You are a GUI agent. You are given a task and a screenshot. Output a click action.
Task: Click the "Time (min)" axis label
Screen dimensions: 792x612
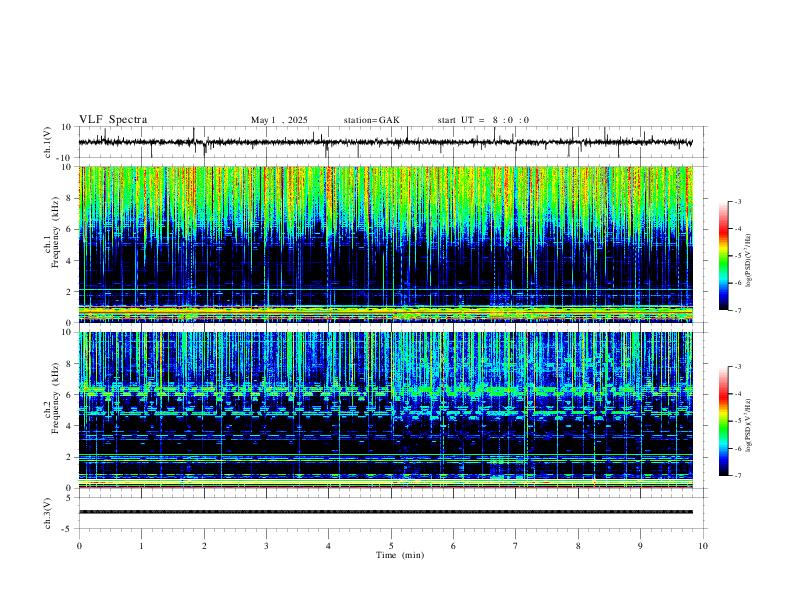(x=400, y=555)
